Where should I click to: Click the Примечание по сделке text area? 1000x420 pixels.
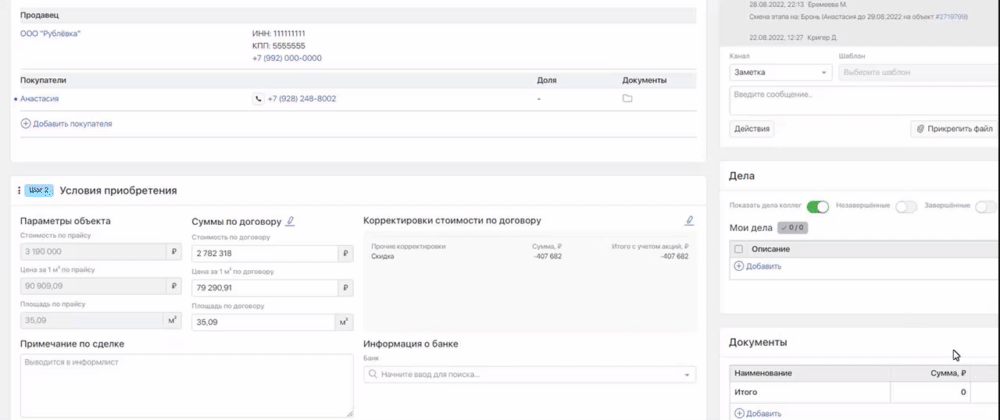click(x=186, y=385)
